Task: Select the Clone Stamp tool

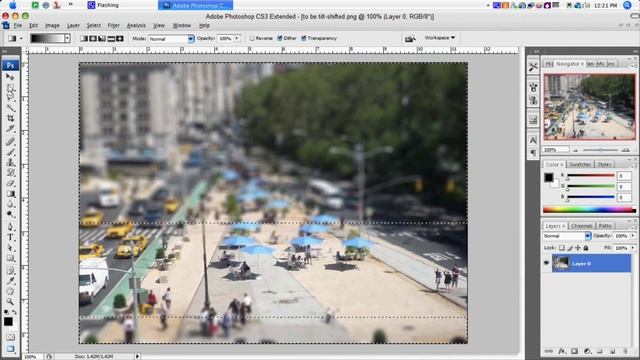Action: pyautogui.click(x=10, y=162)
